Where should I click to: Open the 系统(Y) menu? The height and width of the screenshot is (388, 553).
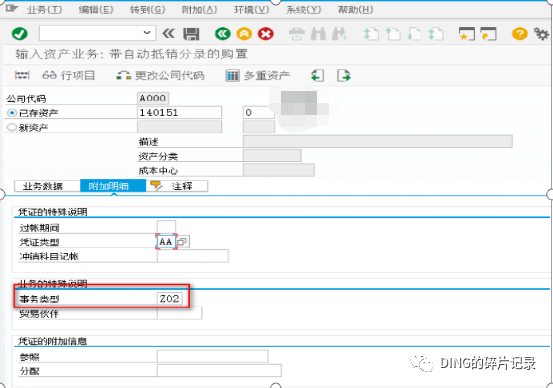[303, 10]
